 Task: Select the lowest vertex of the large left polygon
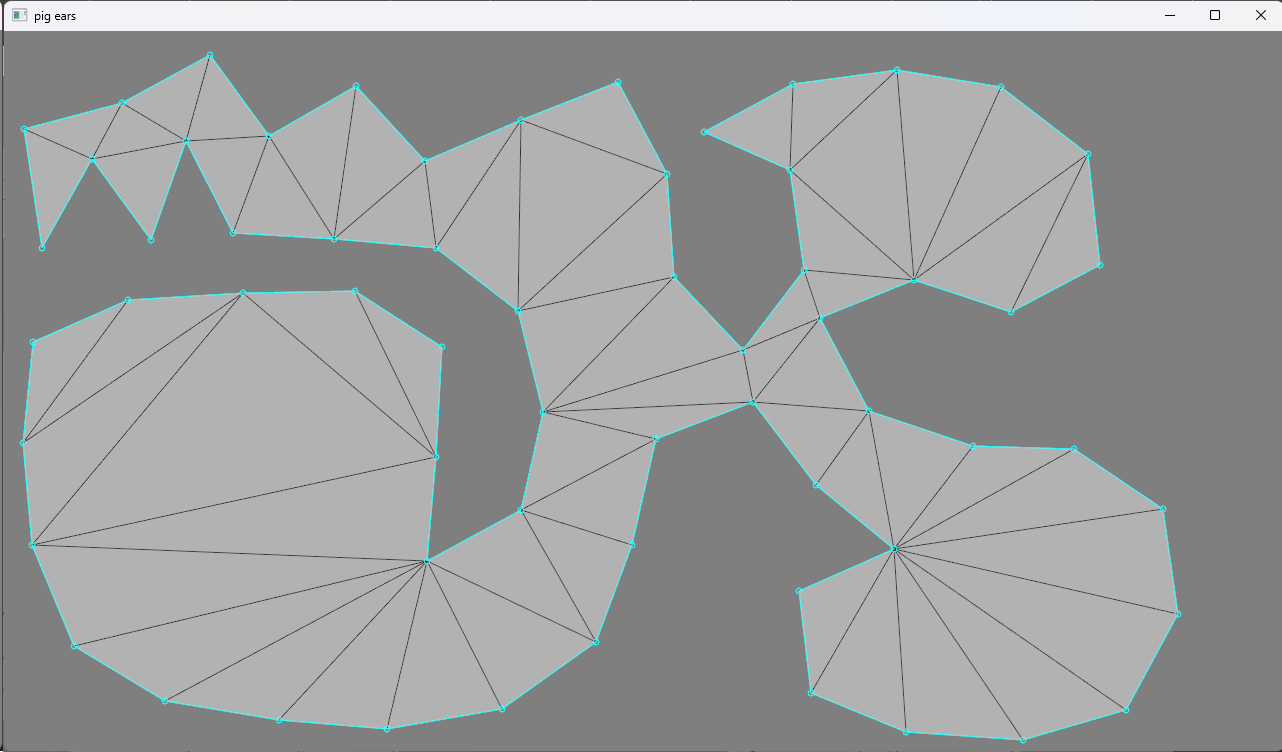point(387,729)
